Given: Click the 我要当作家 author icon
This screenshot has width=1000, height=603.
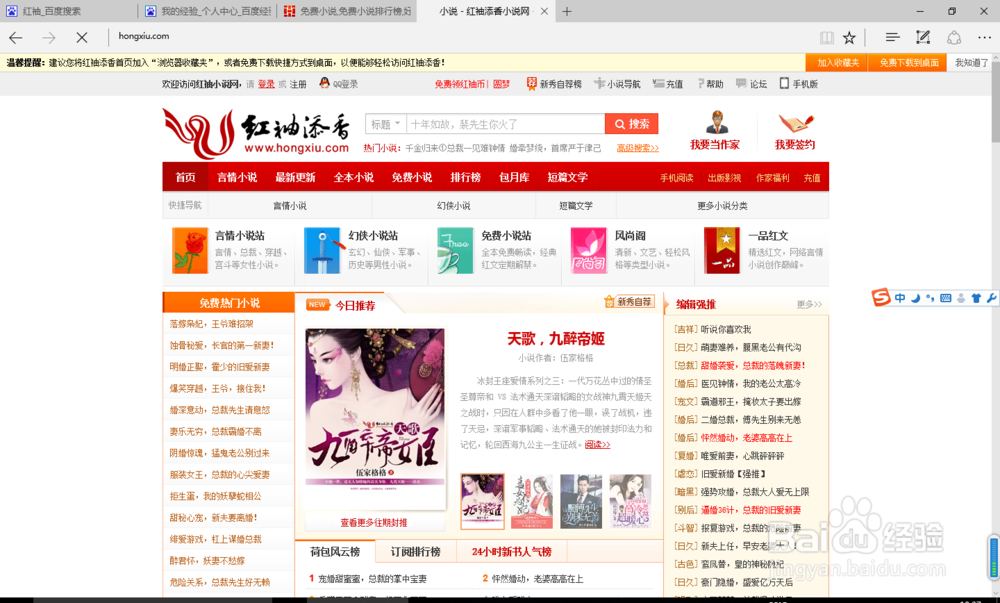Looking at the screenshot, I should point(717,122).
